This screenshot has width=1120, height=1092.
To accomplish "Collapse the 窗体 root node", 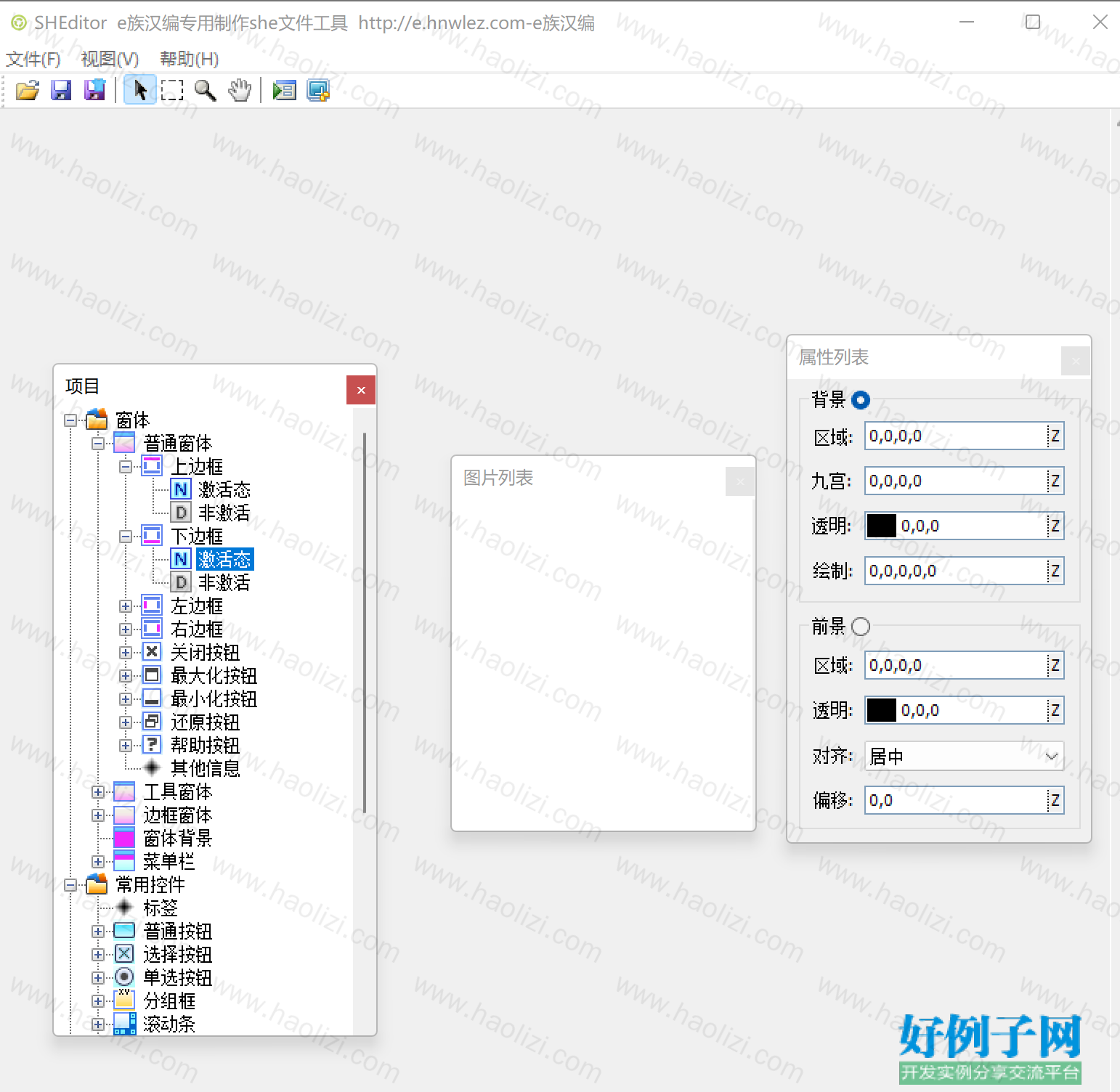I will point(70,420).
